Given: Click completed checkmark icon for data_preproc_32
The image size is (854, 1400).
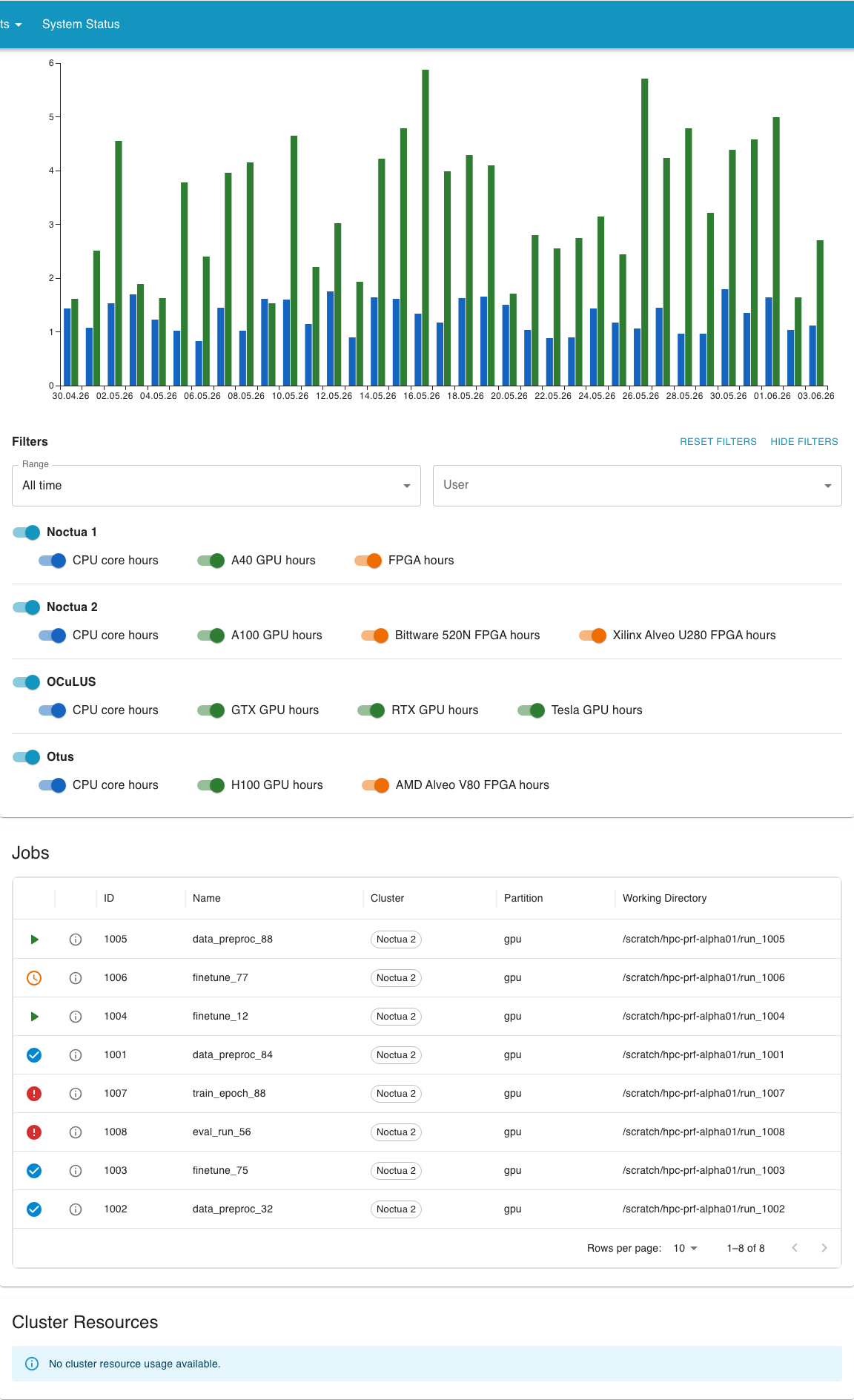Looking at the screenshot, I should tap(34, 1209).
